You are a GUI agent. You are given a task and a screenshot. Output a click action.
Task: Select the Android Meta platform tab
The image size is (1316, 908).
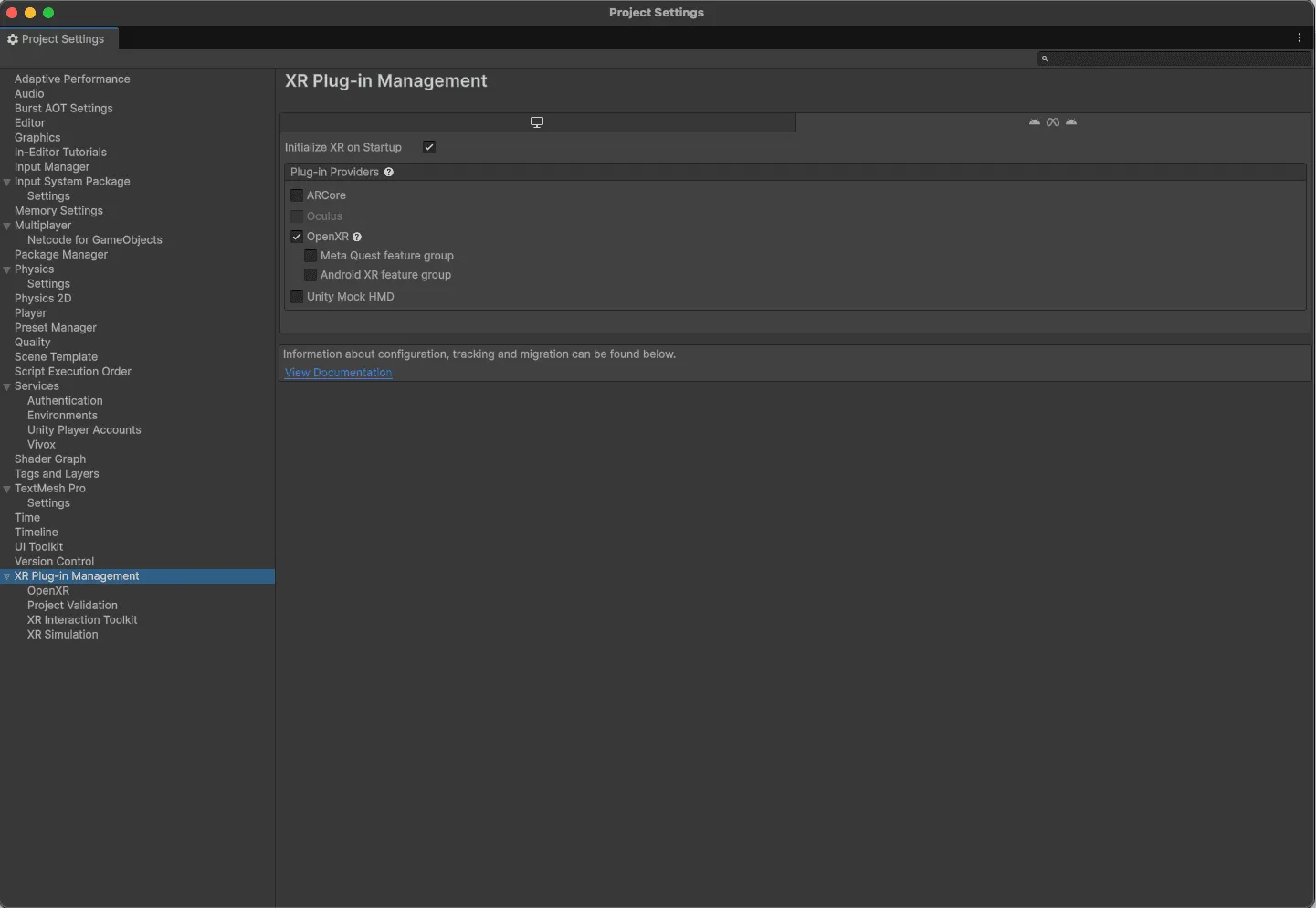click(x=1052, y=122)
